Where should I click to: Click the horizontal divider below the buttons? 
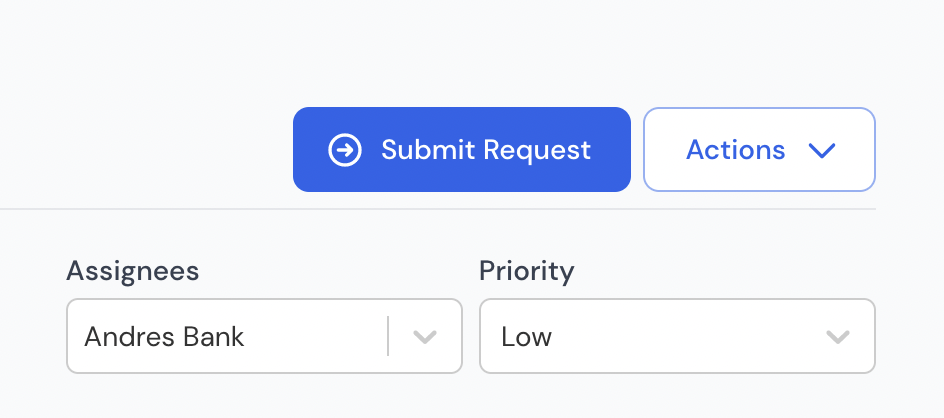tap(438, 209)
